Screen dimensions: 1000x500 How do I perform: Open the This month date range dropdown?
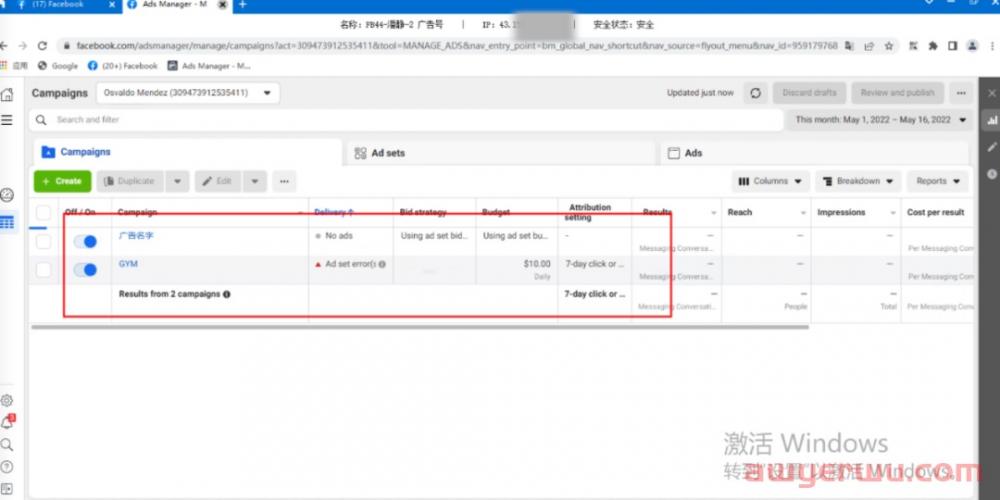pyautogui.click(x=880, y=120)
